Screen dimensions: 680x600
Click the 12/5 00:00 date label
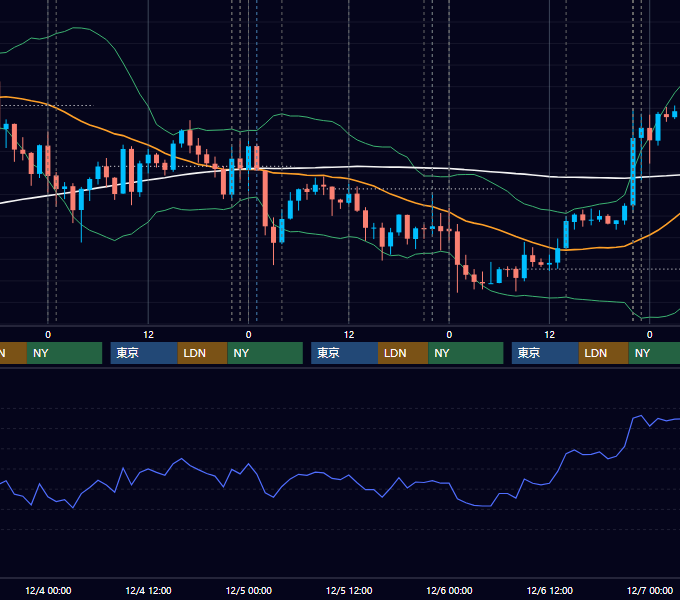pyautogui.click(x=248, y=590)
